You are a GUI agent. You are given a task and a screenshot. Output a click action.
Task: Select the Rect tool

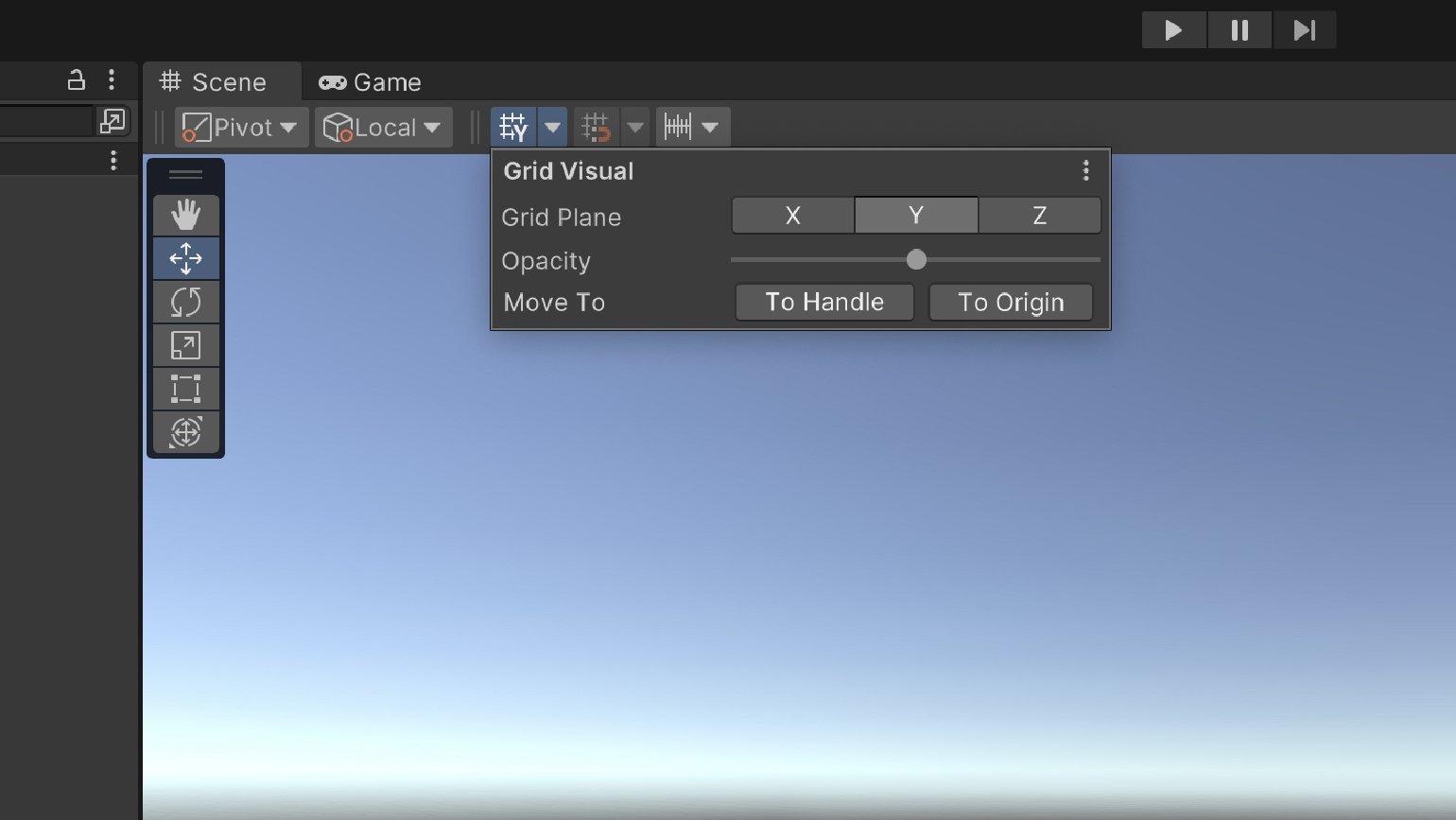click(x=185, y=389)
